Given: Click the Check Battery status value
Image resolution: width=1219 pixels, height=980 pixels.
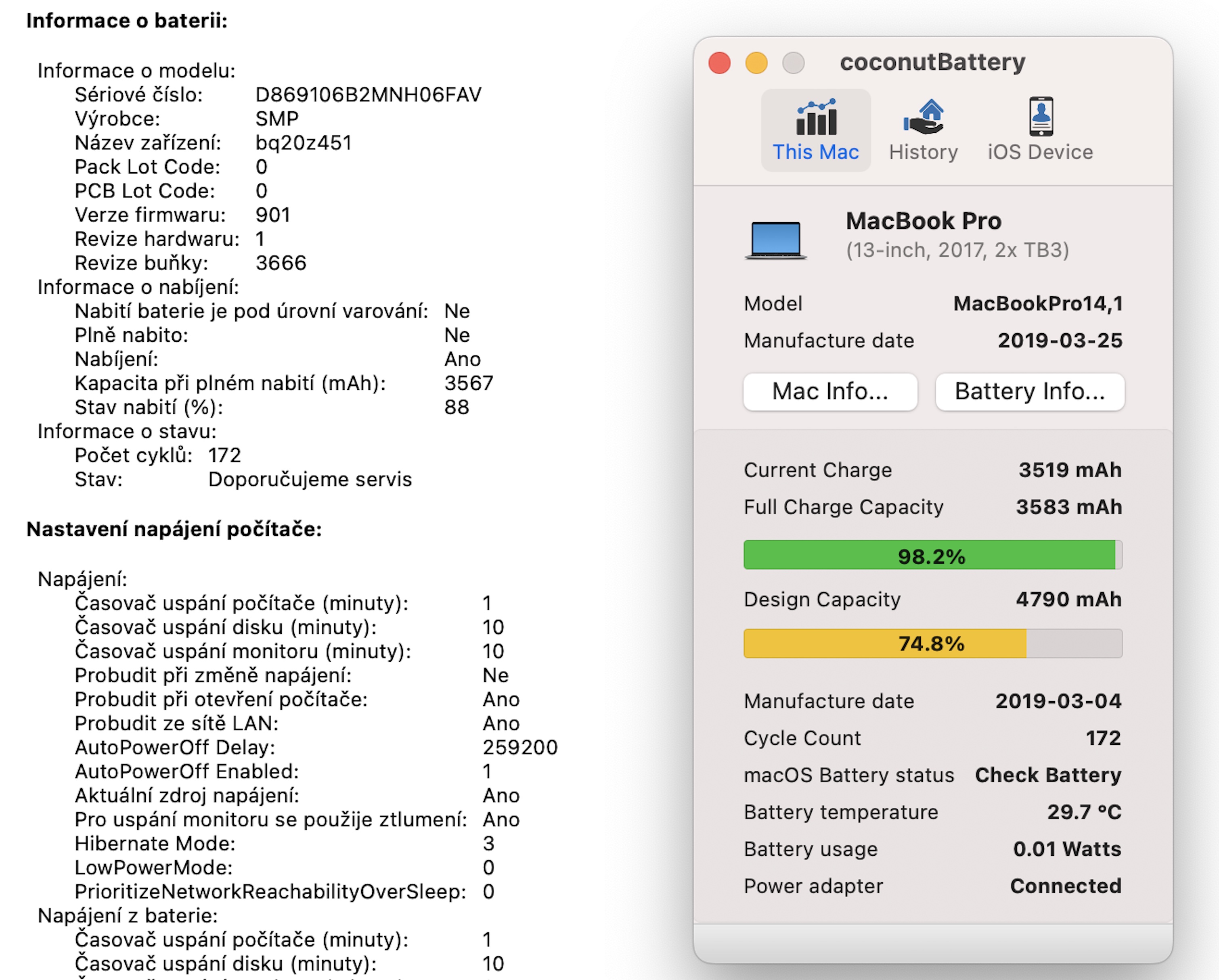Looking at the screenshot, I should 1048,775.
